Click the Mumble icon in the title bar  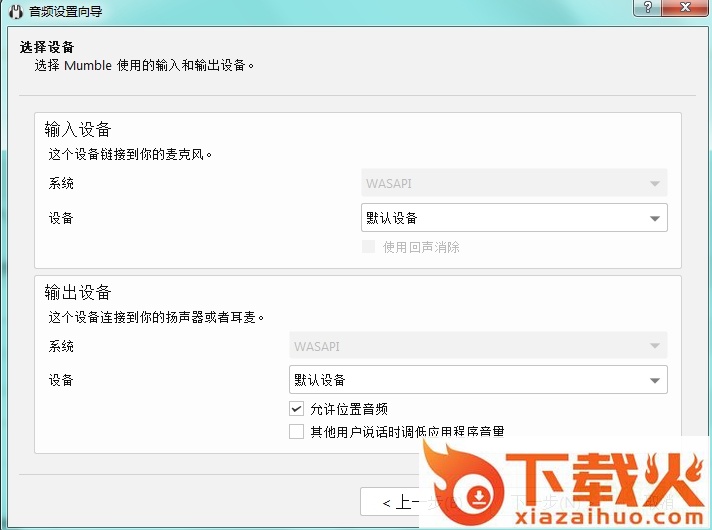tap(14, 11)
